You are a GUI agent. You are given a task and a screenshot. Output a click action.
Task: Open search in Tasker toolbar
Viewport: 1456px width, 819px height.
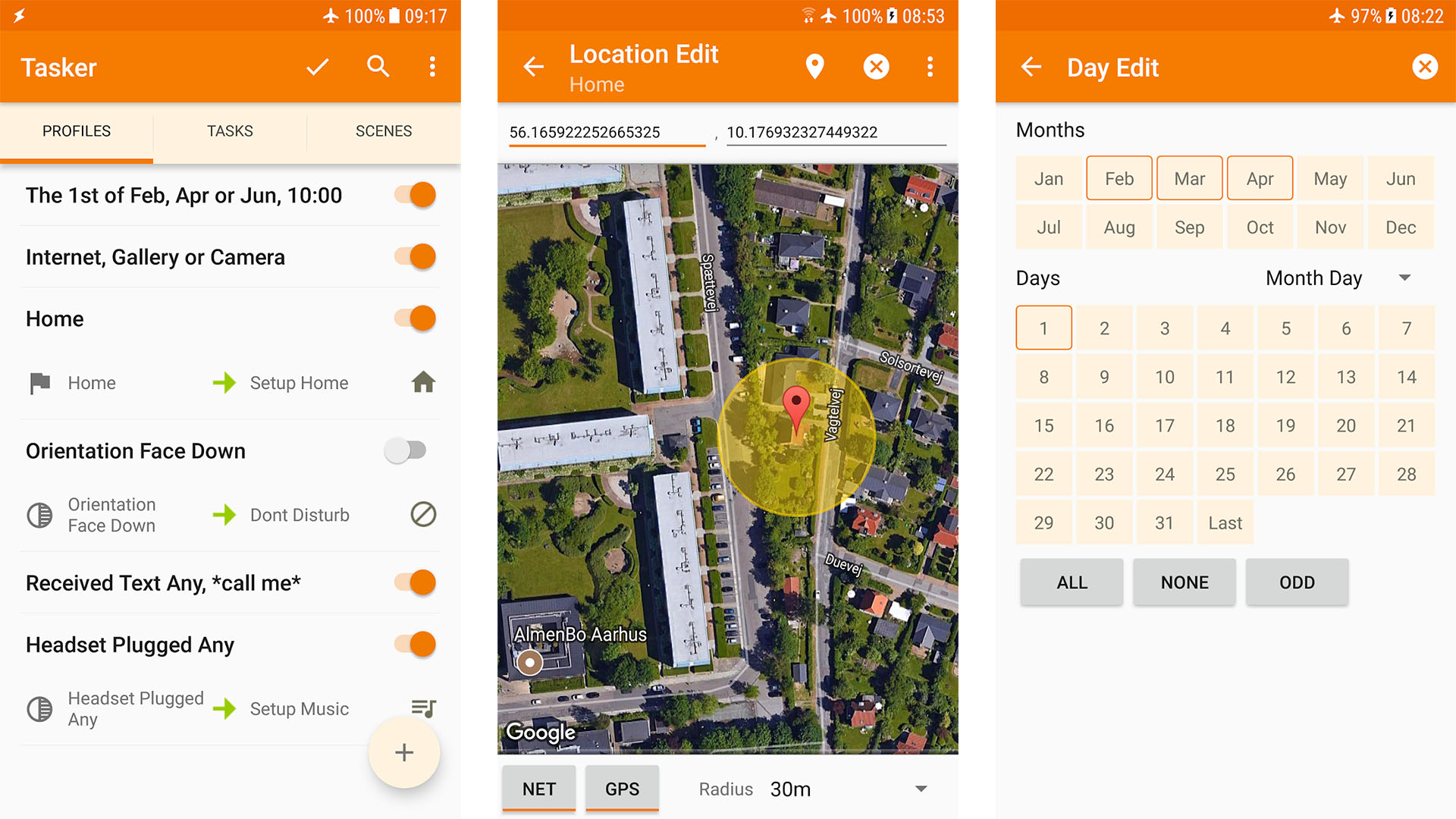[x=378, y=67]
